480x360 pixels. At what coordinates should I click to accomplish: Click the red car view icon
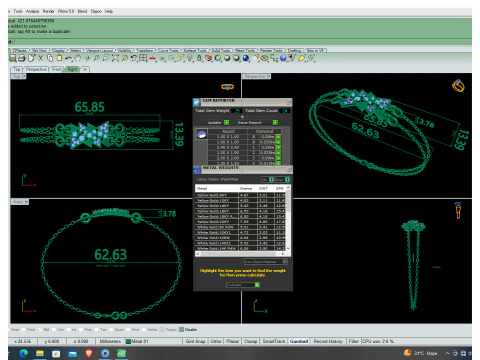(153, 58)
